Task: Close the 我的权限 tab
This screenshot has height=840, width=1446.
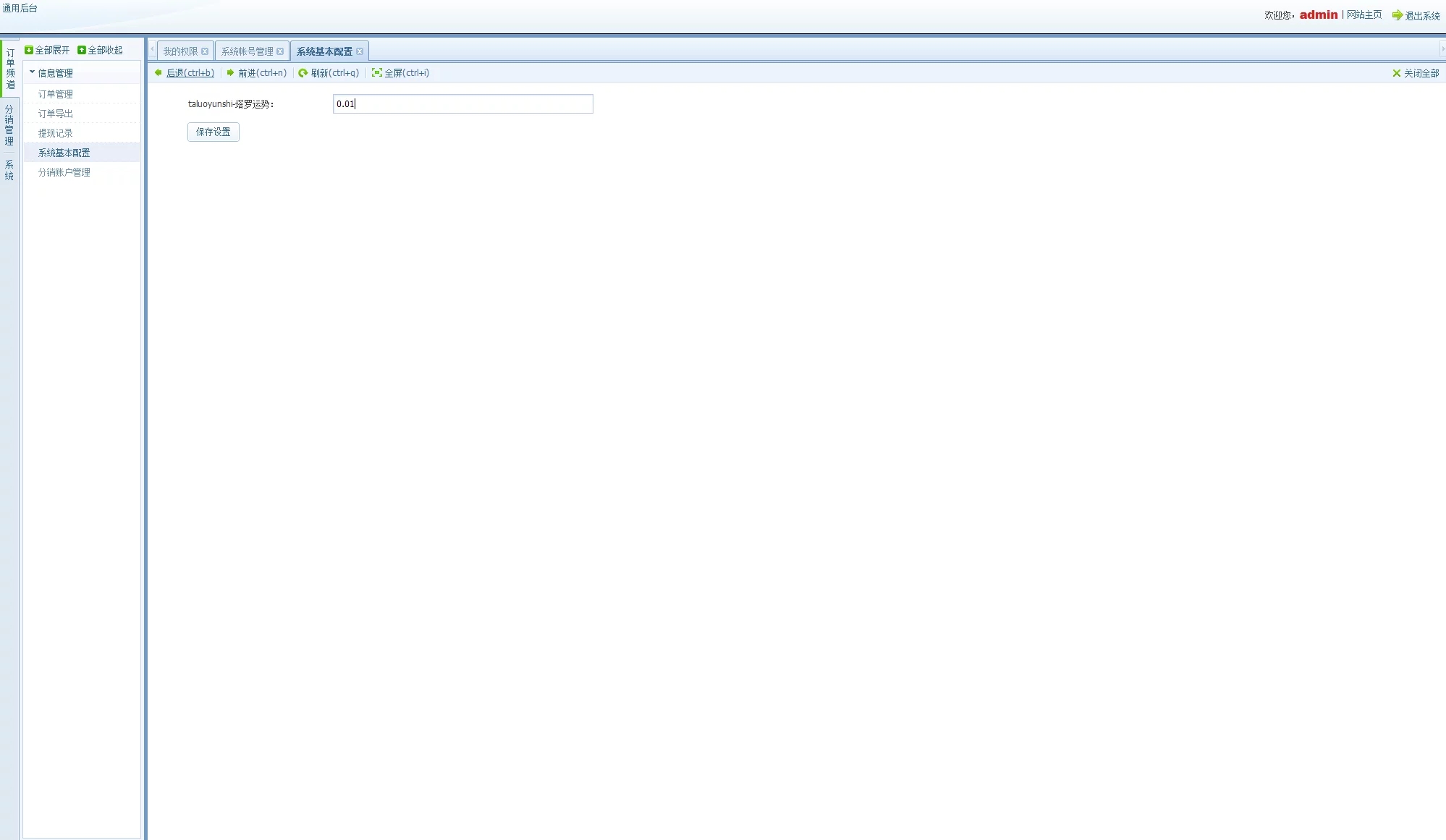Action: click(205, 51)
